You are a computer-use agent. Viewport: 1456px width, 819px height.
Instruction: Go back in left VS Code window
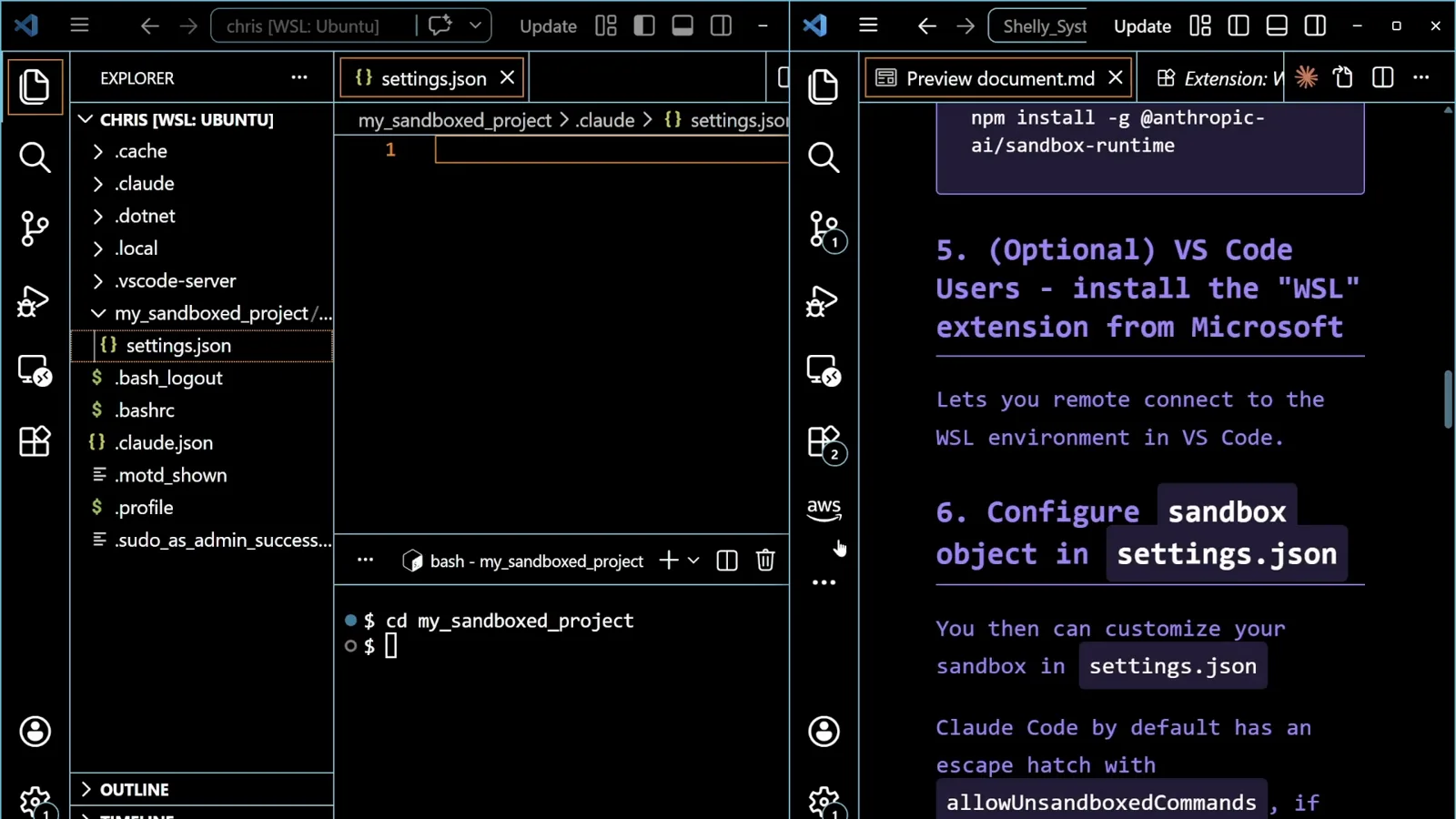(x=149, y=25)
